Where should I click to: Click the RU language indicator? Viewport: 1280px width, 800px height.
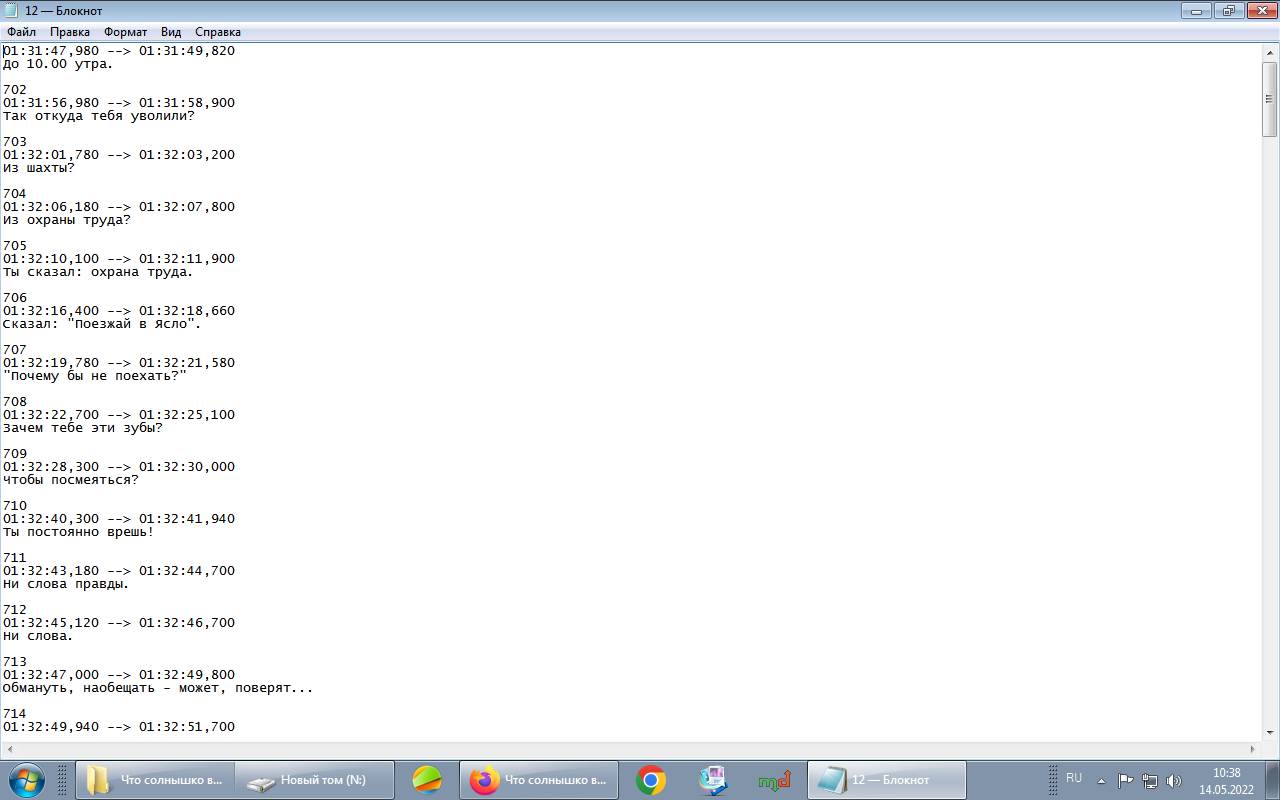click(1074, 778)
